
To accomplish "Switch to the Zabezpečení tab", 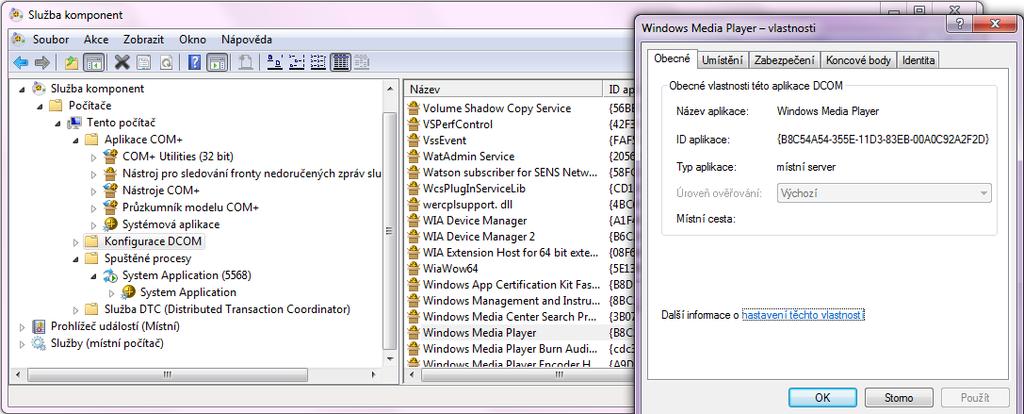I will tap(784, 60).
